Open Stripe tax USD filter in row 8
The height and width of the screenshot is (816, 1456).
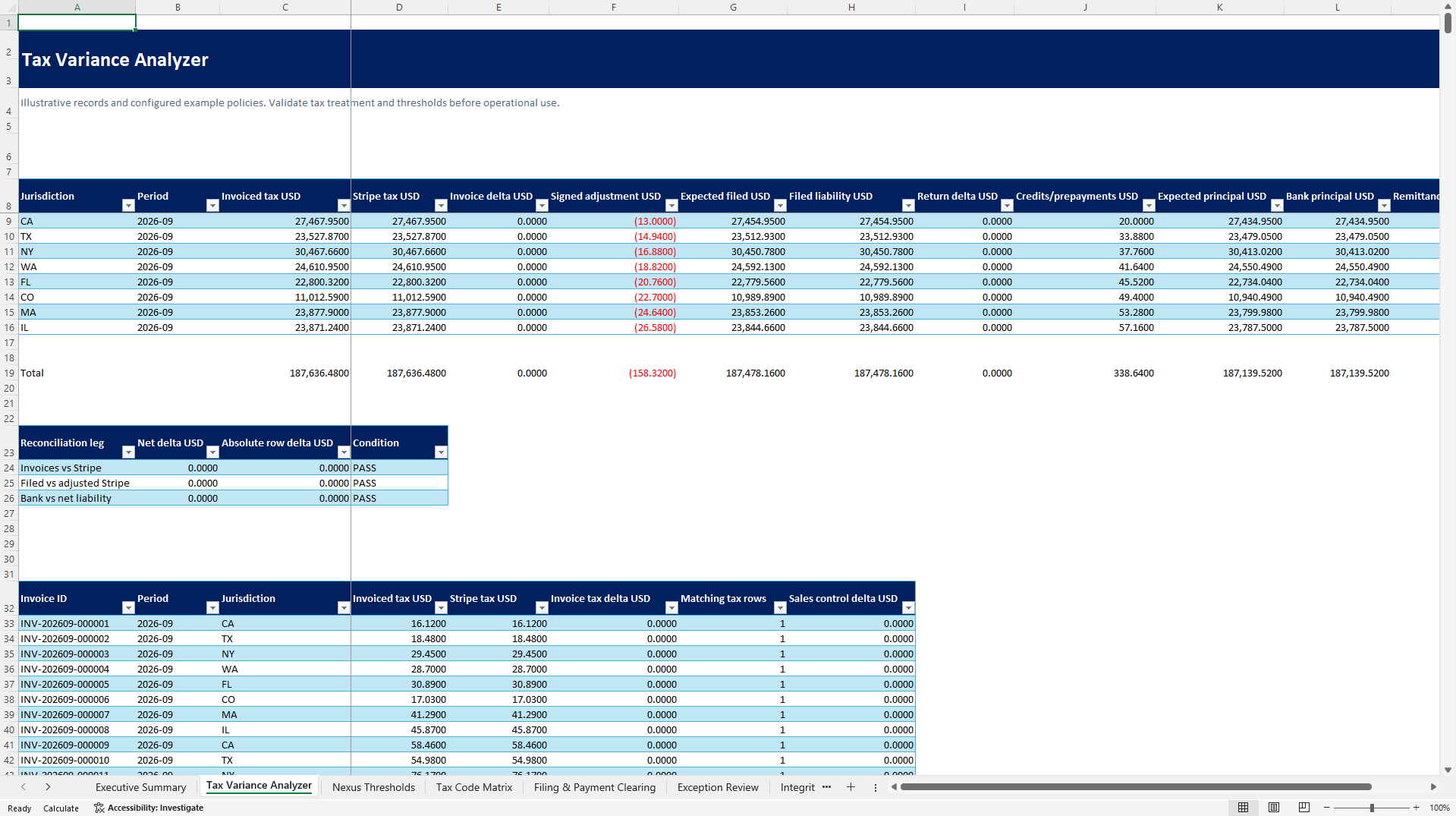tap(441, 206)
